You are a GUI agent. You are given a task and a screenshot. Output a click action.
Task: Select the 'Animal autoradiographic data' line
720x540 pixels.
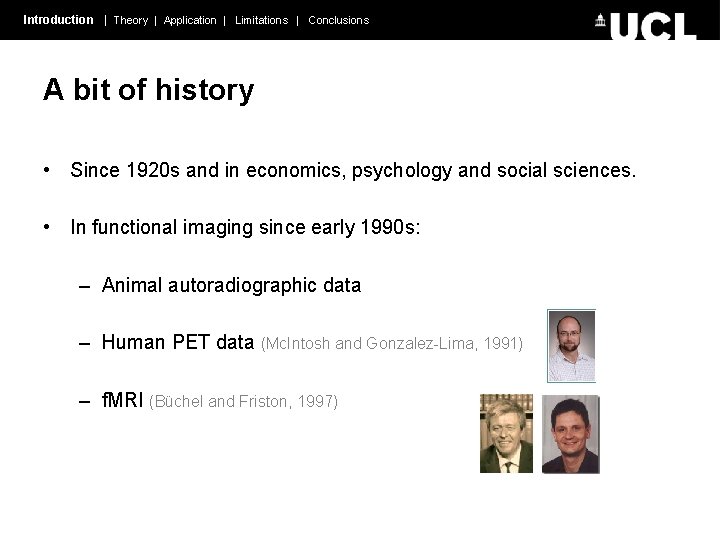coord(231,286)
